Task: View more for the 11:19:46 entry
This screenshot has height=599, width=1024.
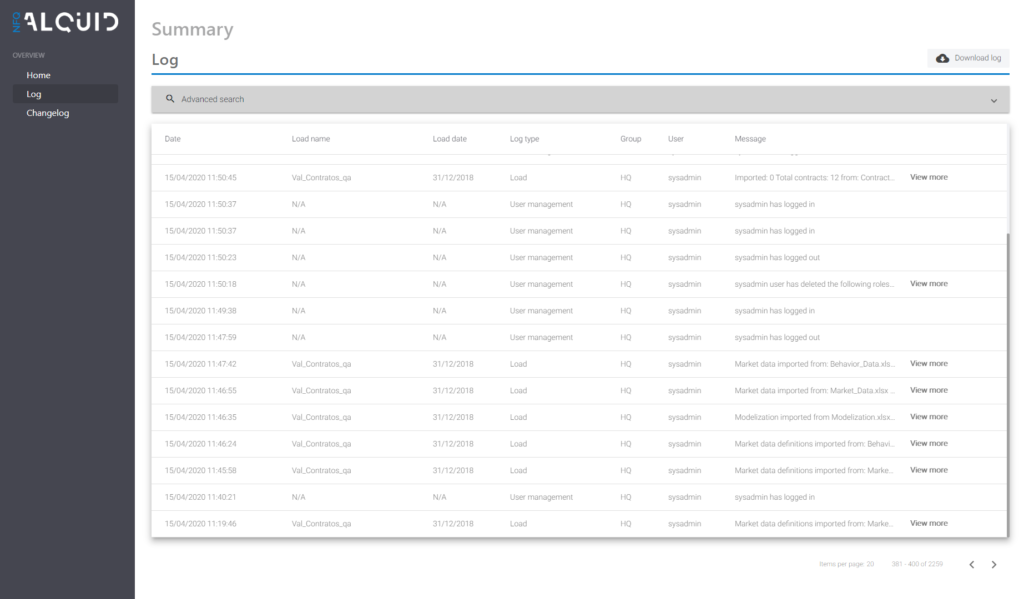Action: click(929, 524)
